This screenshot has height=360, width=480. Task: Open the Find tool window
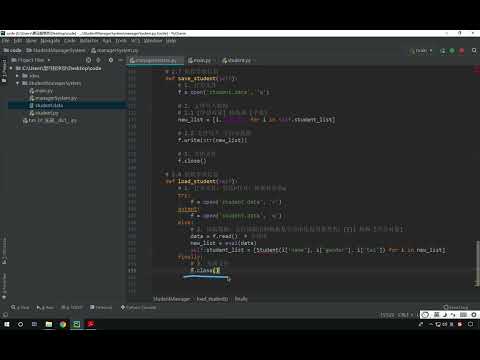coord(20,307)
